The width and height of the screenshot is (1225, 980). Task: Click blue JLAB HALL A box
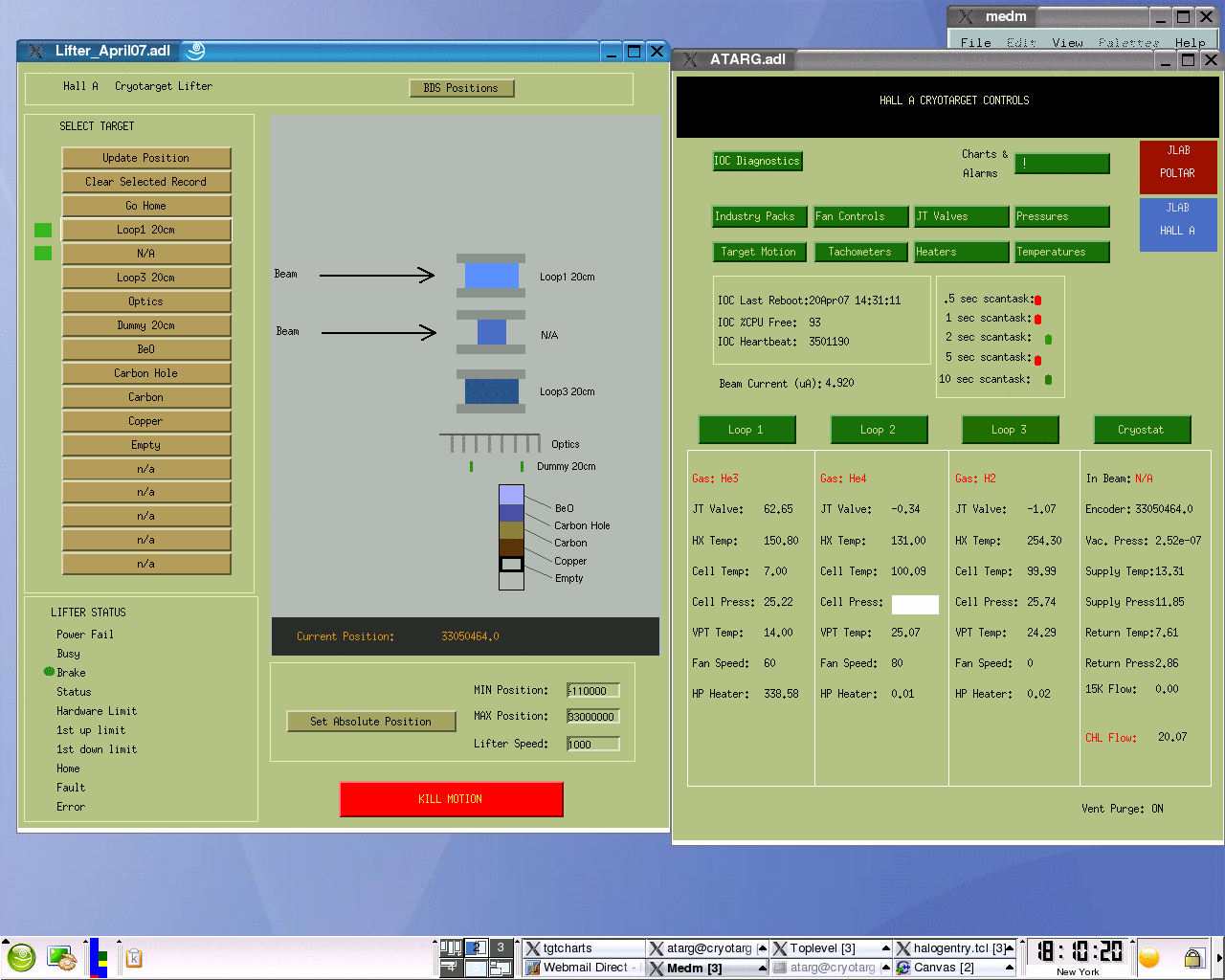1178,225
